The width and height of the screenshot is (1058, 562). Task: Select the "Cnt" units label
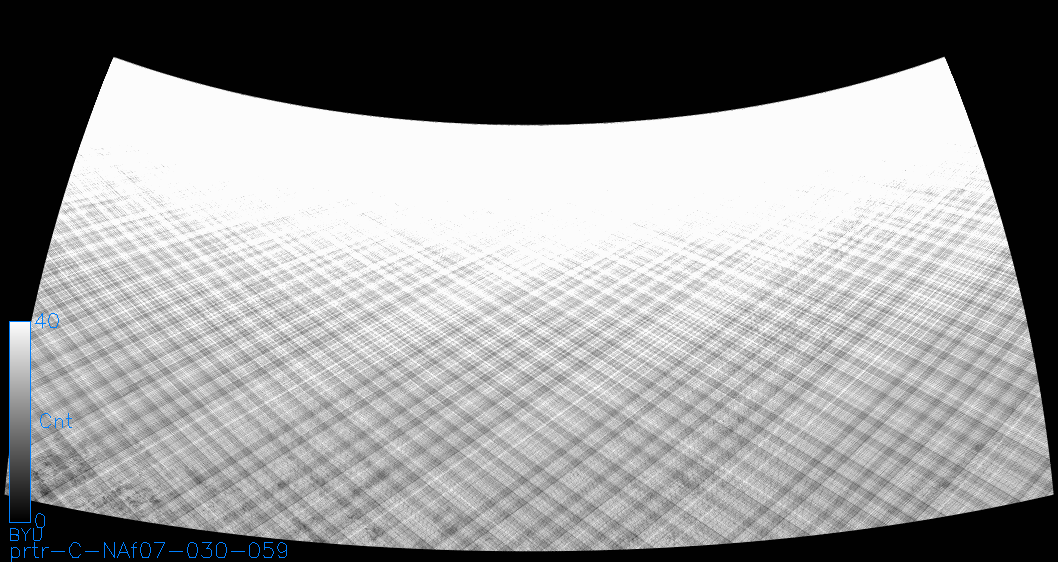[55, 421]
